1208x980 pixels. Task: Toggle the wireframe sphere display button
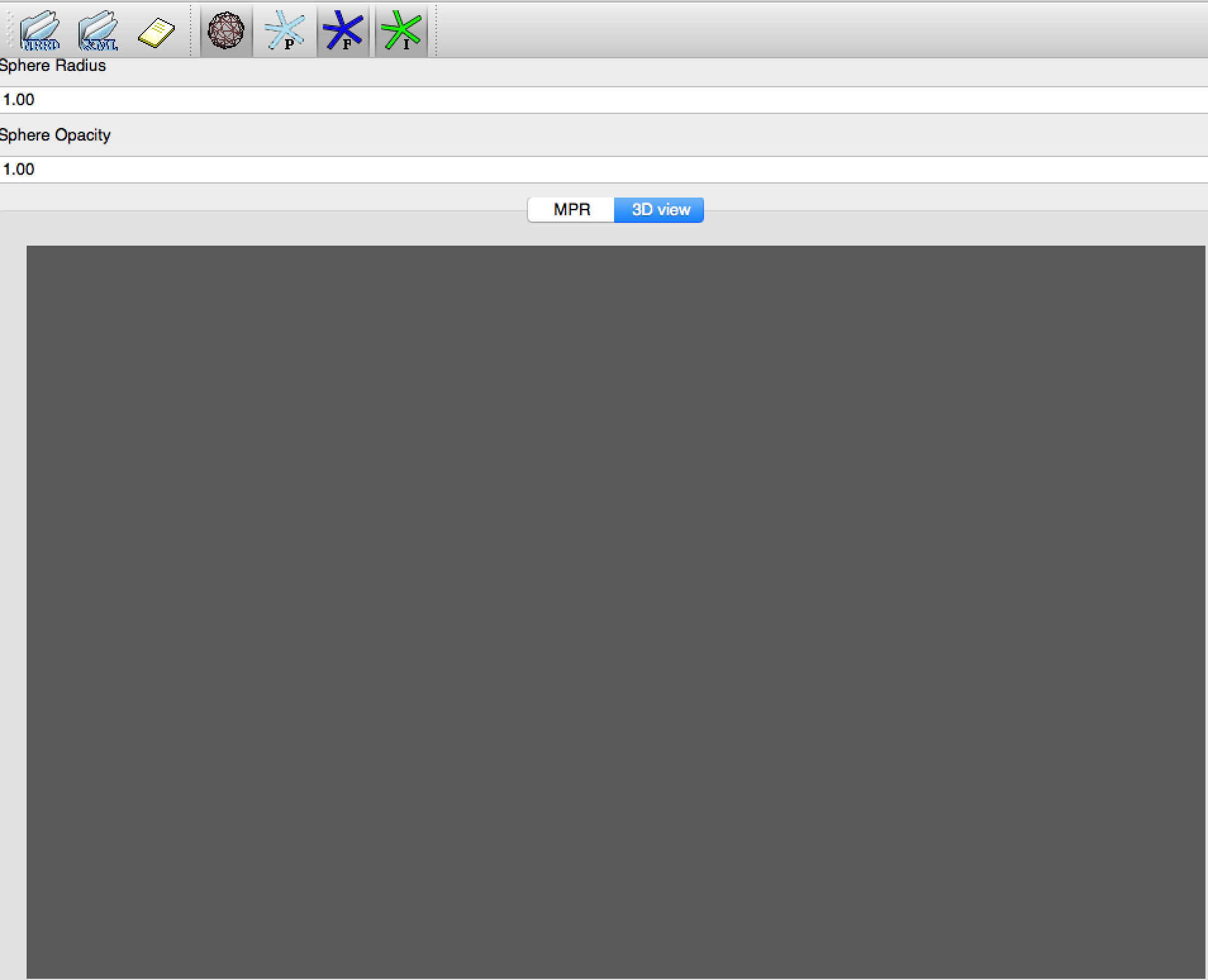(226, 31)
